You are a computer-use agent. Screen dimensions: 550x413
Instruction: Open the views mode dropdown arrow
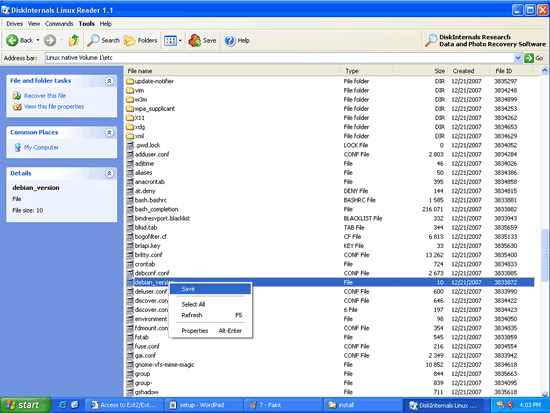[180, 41]
